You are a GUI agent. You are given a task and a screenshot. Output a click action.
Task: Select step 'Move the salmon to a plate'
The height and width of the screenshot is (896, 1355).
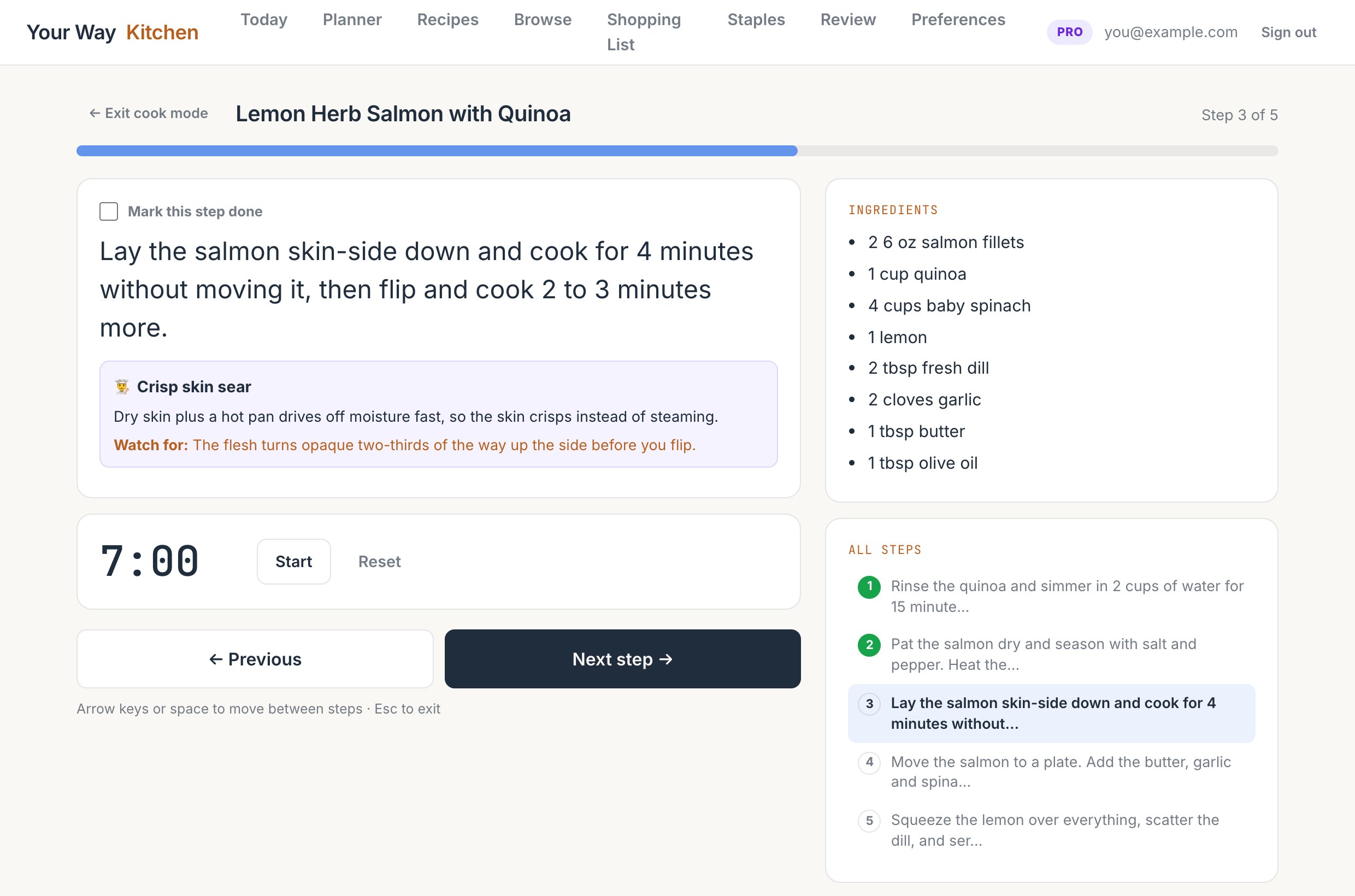tap(1051, 772)
